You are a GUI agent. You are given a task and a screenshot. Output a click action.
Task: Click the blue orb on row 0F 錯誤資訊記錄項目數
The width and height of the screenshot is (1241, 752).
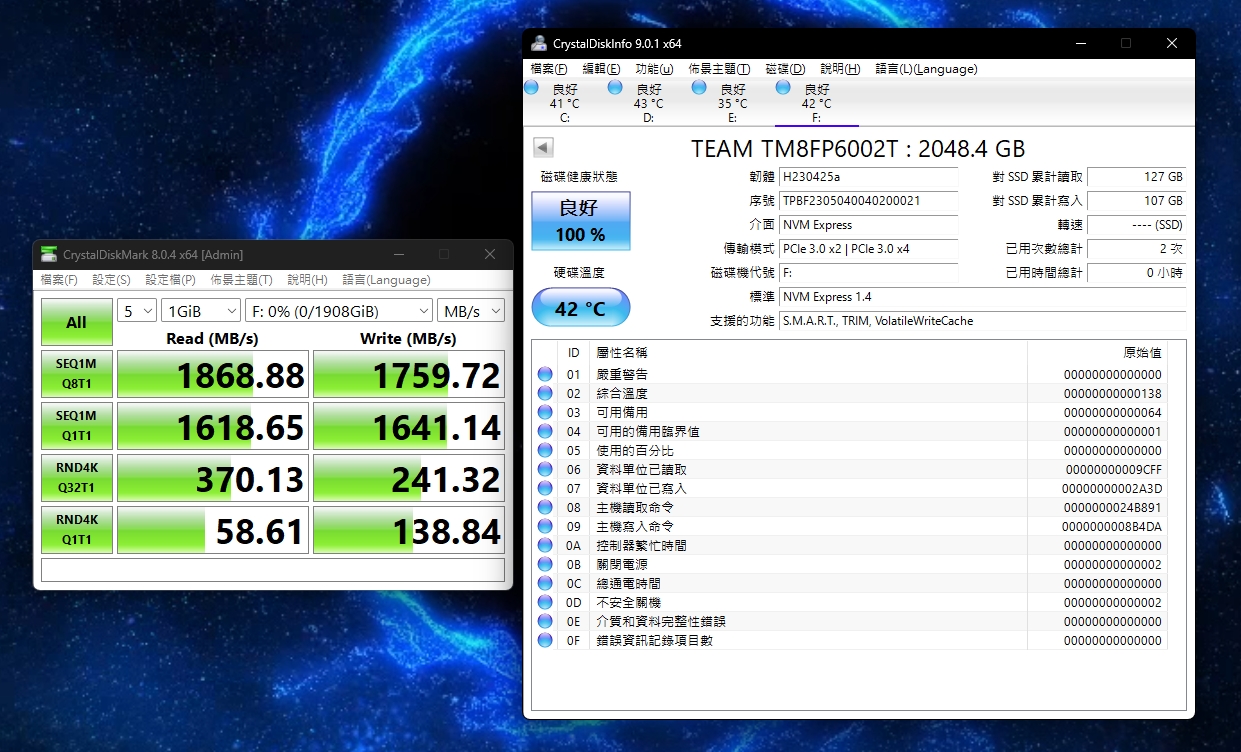tap(545, 640)
